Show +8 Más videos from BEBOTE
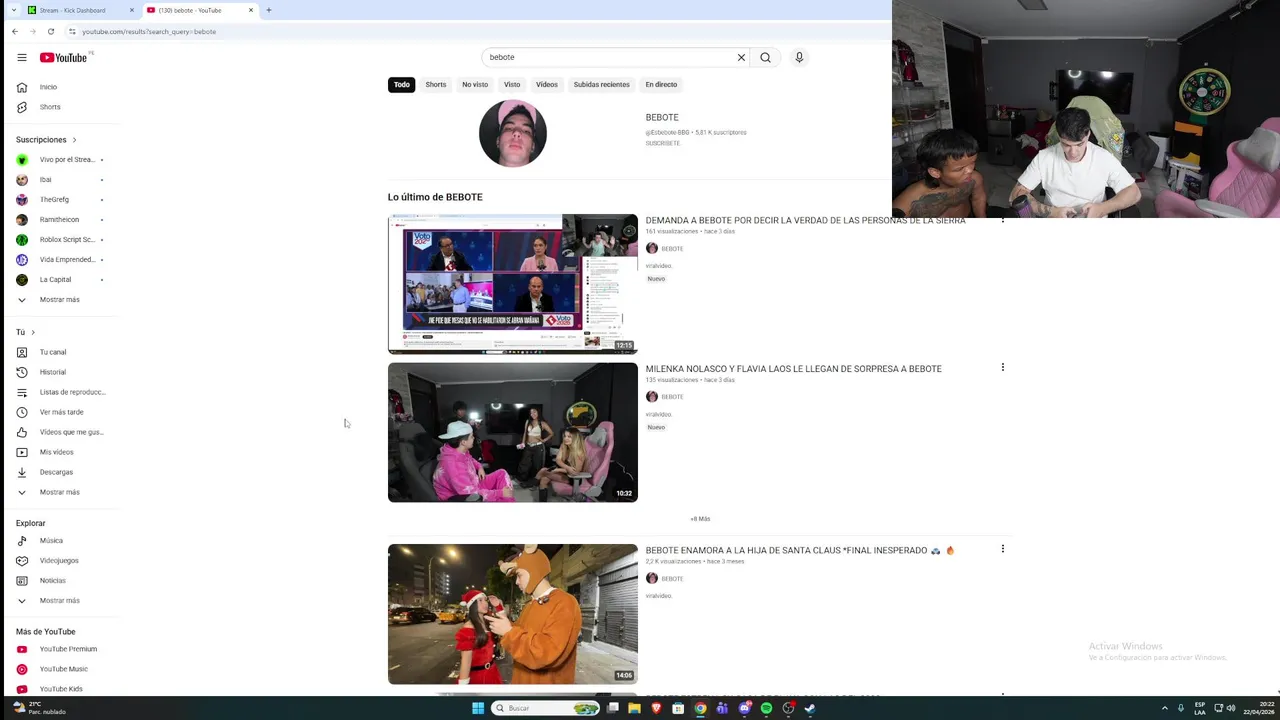This screenshot has height=720, width=1280. tap(700, 519)
